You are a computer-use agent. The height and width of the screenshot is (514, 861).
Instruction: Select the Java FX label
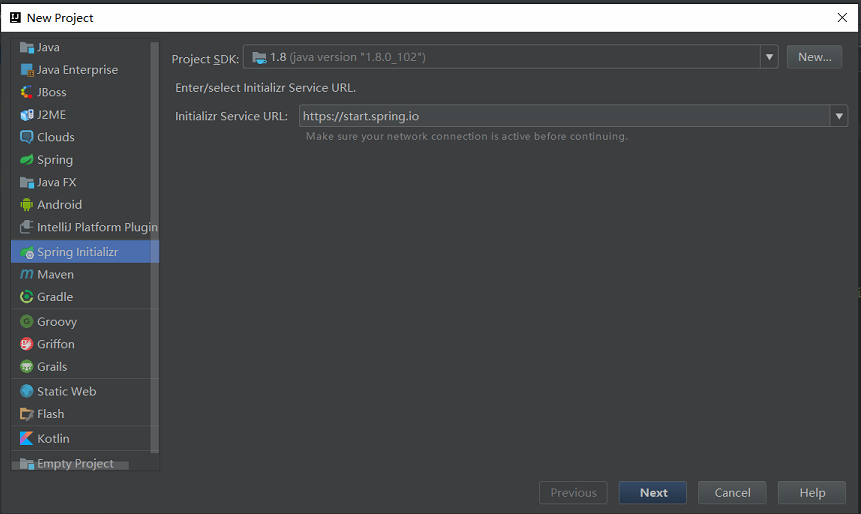point(57,182)
